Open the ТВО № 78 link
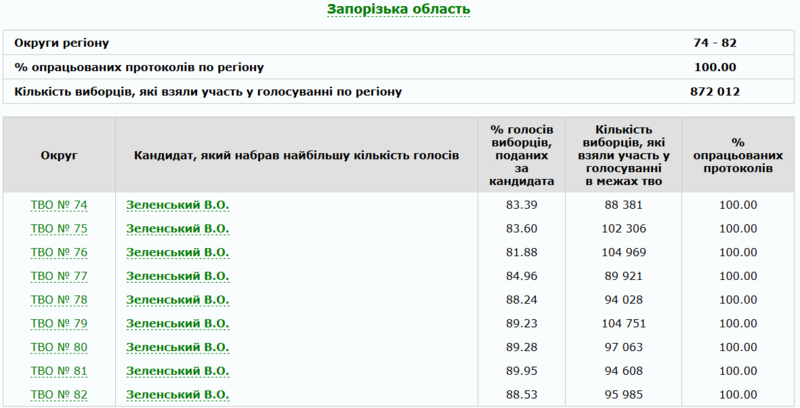Viewport: 800px width, 408px height. 59,300
